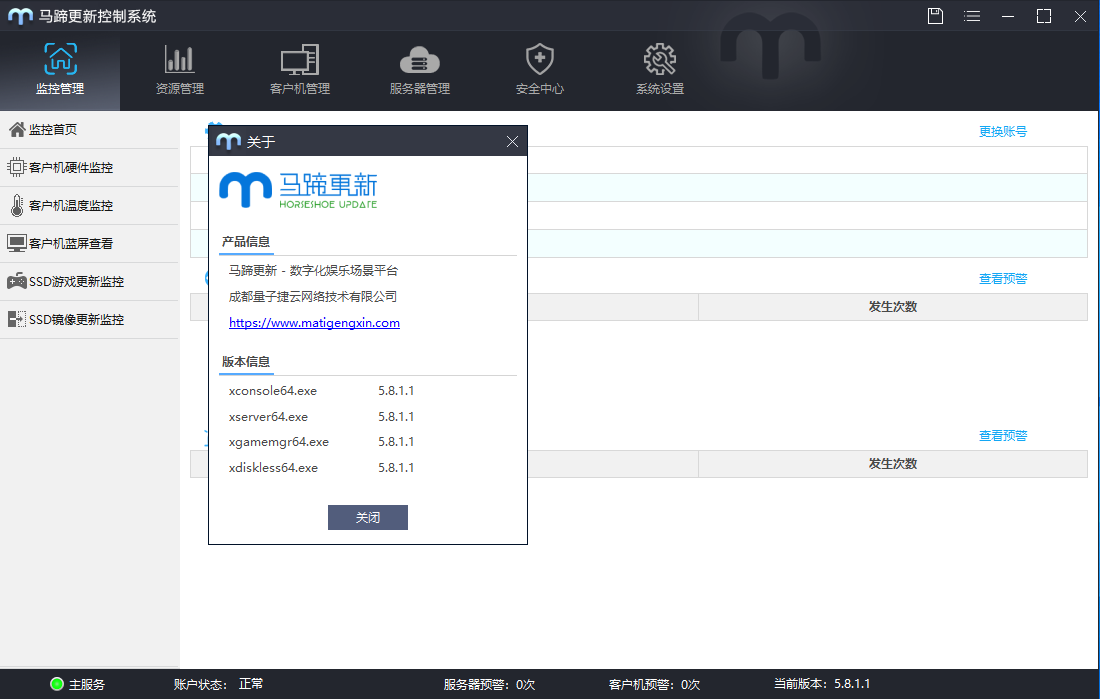Click the upper 发生次数 column header
The width and height of the screenshot is (1100, 699).
(892, 307)
